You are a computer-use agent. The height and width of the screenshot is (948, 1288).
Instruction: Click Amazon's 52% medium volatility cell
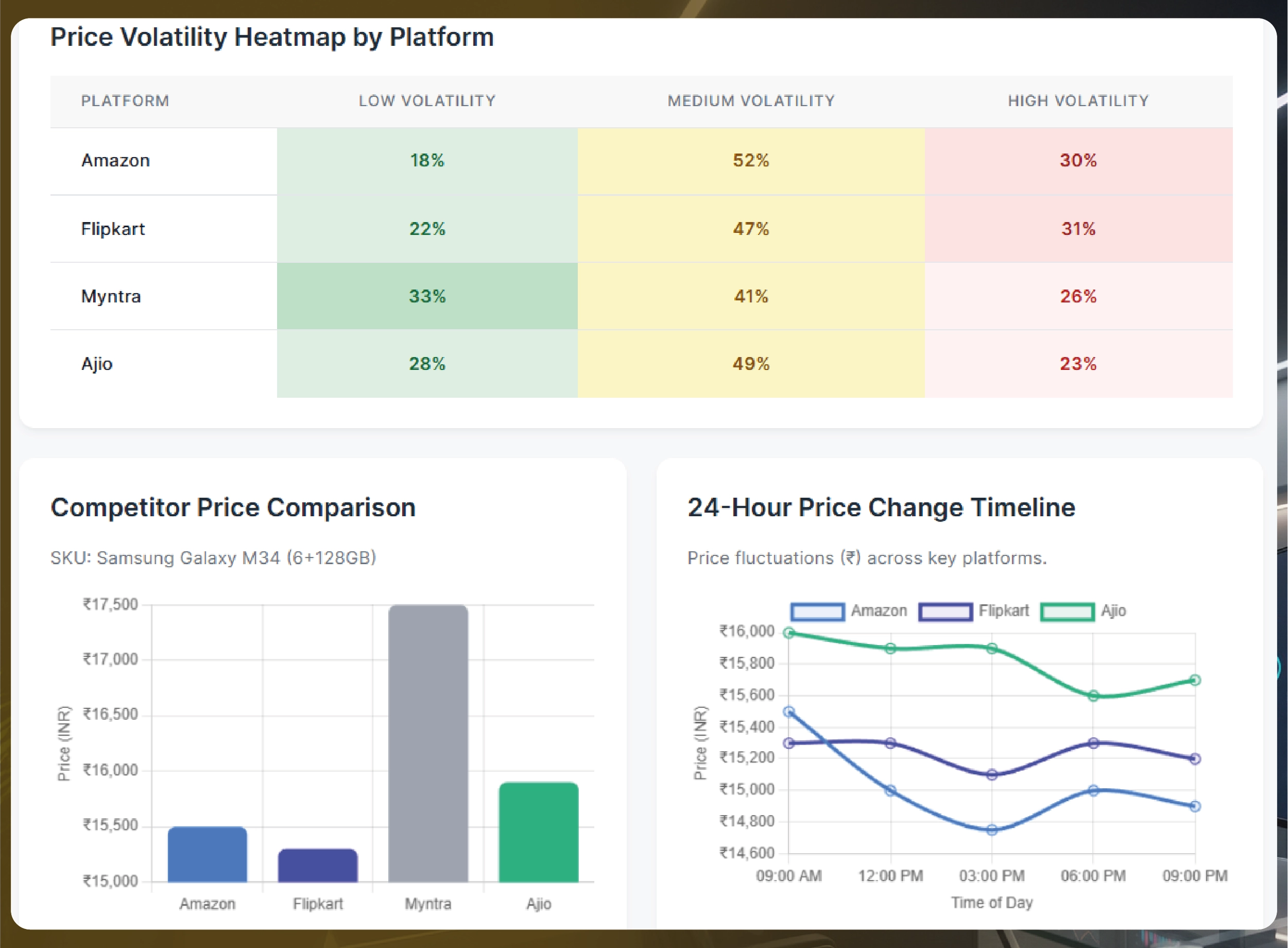(x=751, y=161)
